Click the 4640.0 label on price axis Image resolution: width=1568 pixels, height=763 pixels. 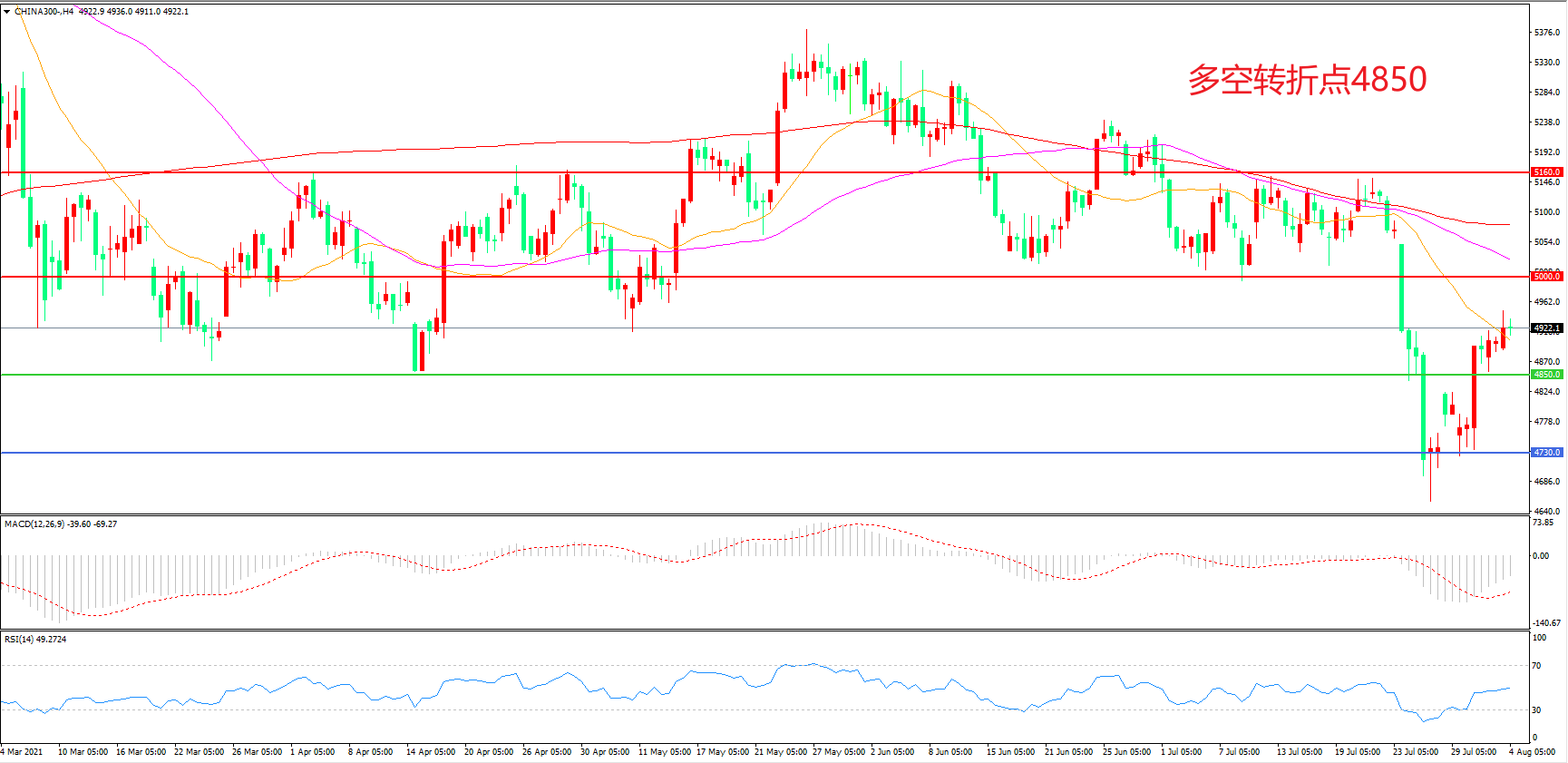(x=1546, y=512)
